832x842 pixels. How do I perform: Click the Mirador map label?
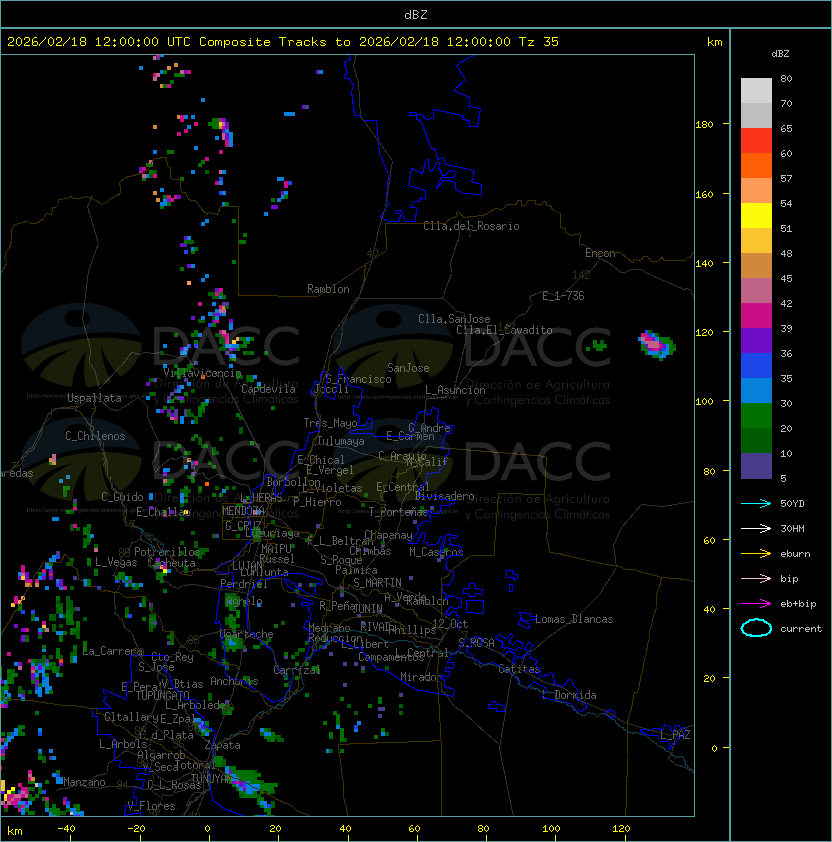coord(421,677)
